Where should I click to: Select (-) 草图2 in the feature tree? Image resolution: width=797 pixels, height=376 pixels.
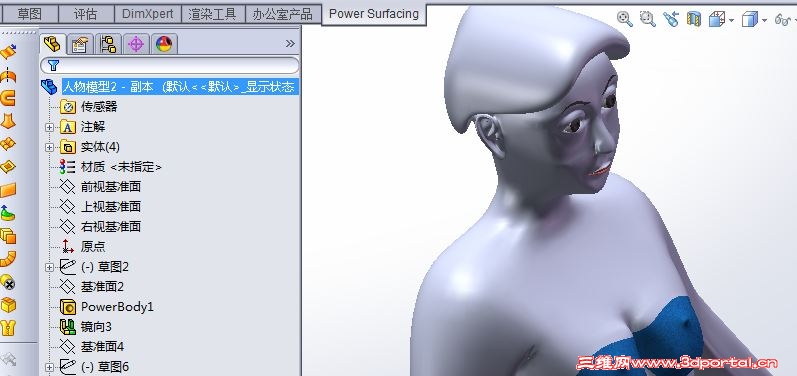[105, 267]
